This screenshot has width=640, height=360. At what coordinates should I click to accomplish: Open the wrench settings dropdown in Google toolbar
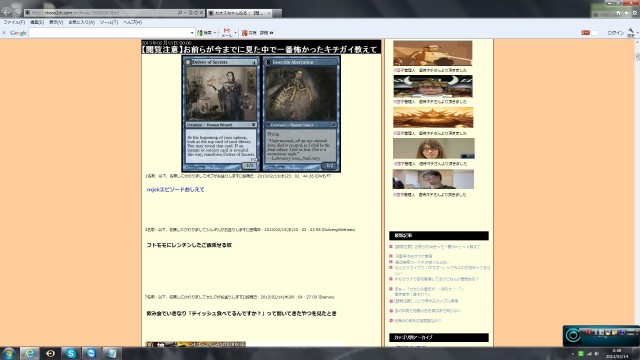[x=632, y=33]
